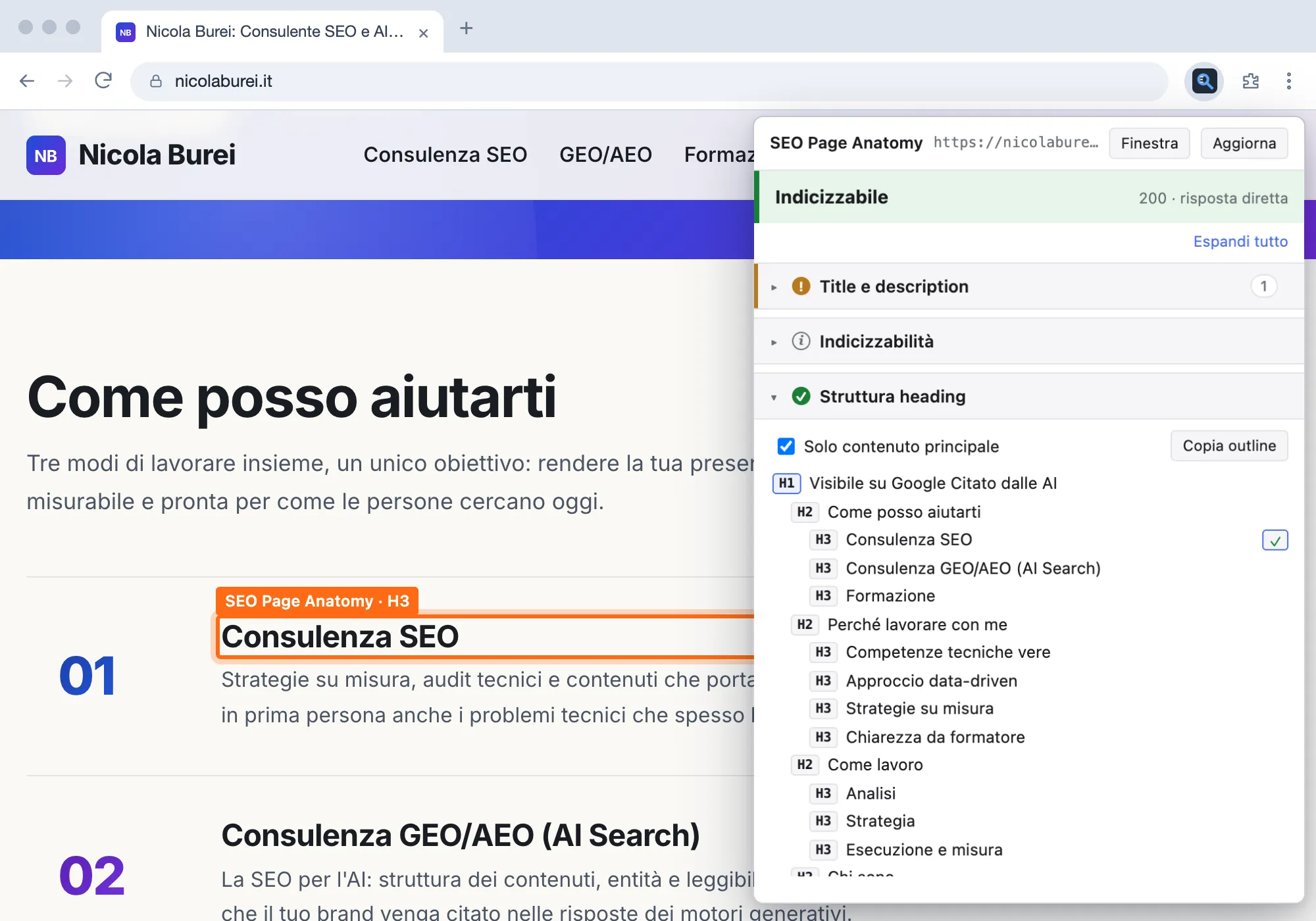Image resolution: width=1316 pixels, height=921 pixels.
Task: Click the warning icon beside Title e description
Action: (801, 286)
